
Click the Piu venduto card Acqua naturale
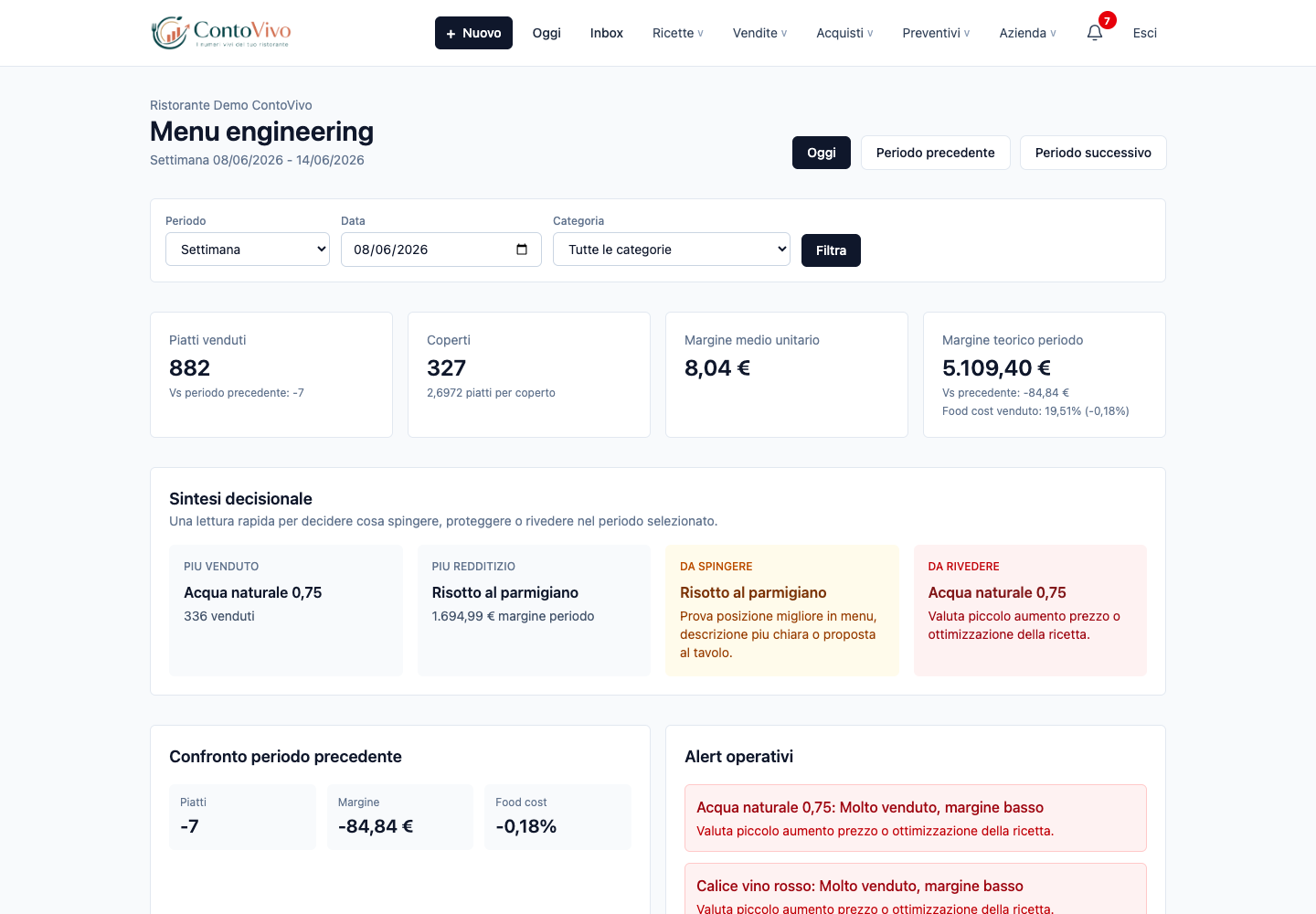(x=286, y=611)
